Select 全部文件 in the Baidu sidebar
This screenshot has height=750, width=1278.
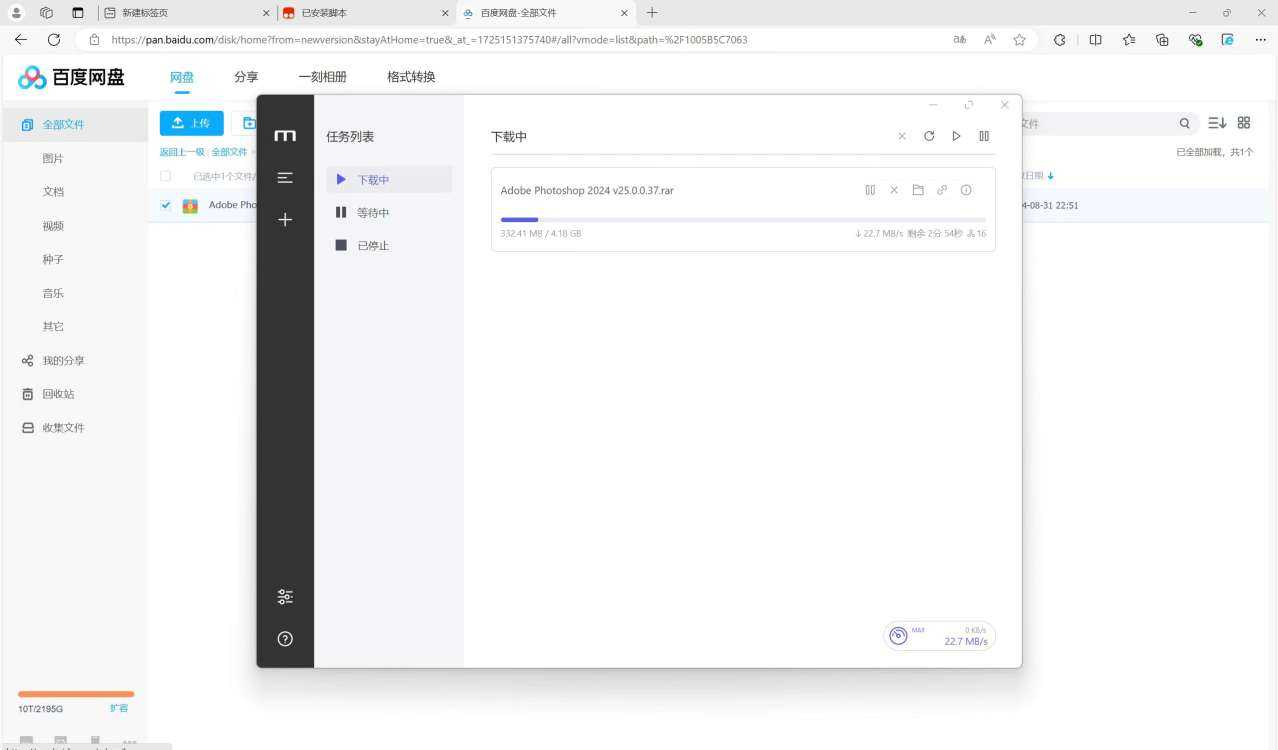coord(74,125)
